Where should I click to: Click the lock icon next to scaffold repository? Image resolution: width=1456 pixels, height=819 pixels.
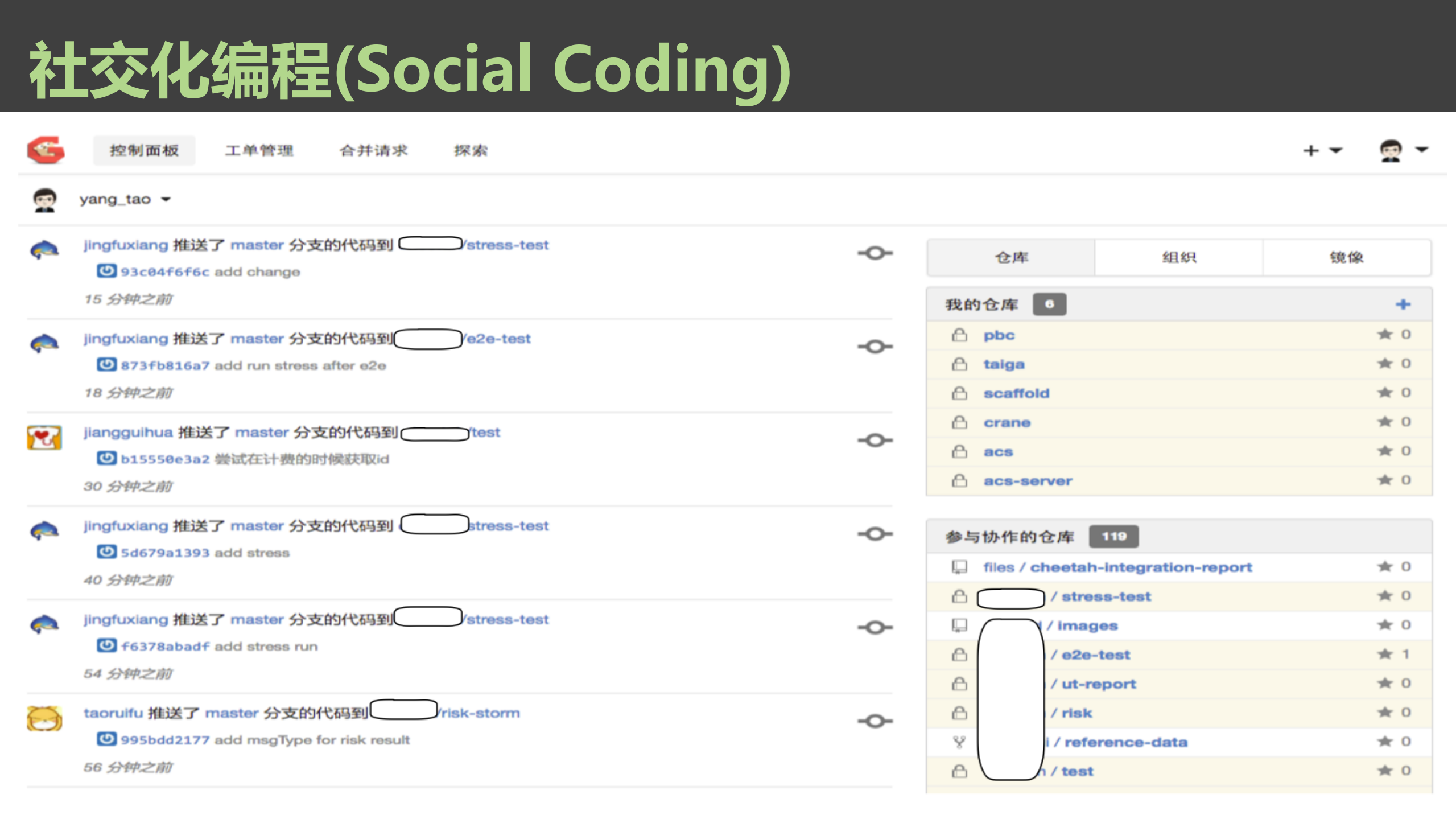click(960, 393)
